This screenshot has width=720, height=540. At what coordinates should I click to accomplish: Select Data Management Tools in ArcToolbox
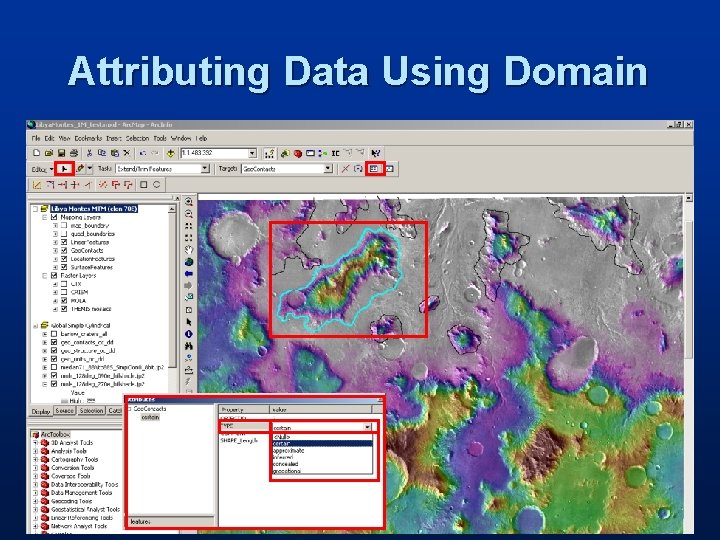[81, 493]
